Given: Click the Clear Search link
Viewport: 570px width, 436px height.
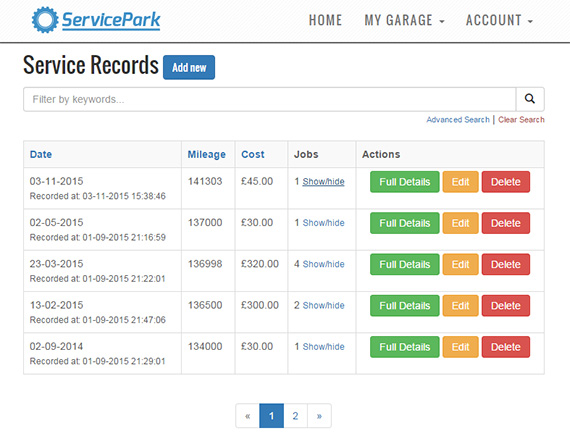Looking at the screenshot, I should coord(521,120).
